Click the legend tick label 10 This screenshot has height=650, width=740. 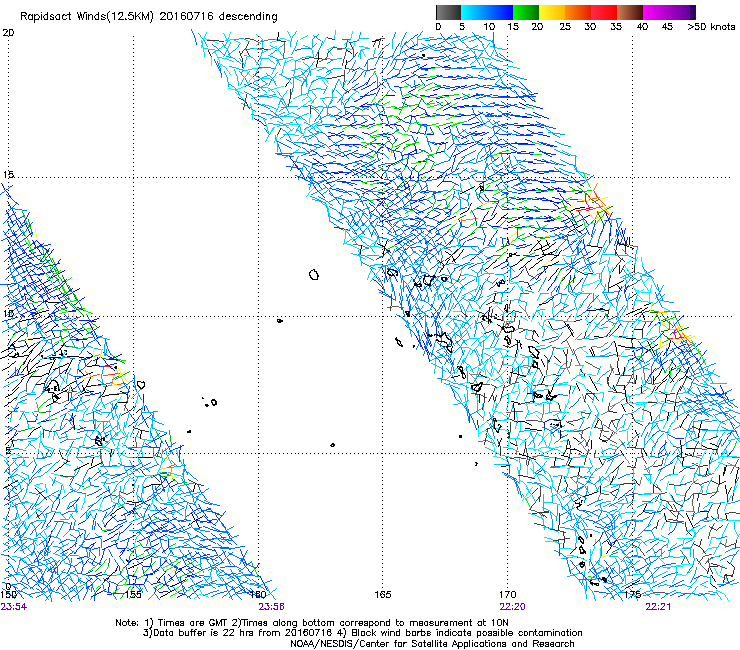(489, 27)
